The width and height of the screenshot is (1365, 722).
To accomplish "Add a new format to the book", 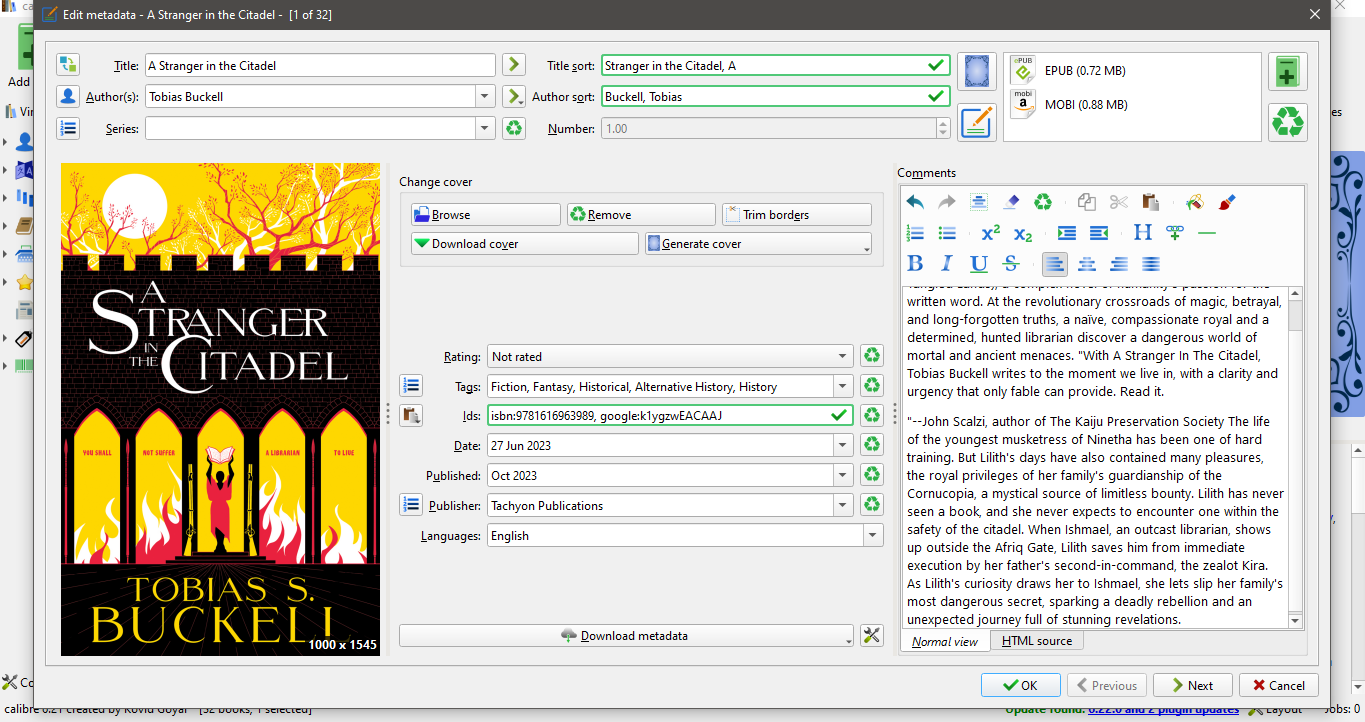I will coord(1288,72).
